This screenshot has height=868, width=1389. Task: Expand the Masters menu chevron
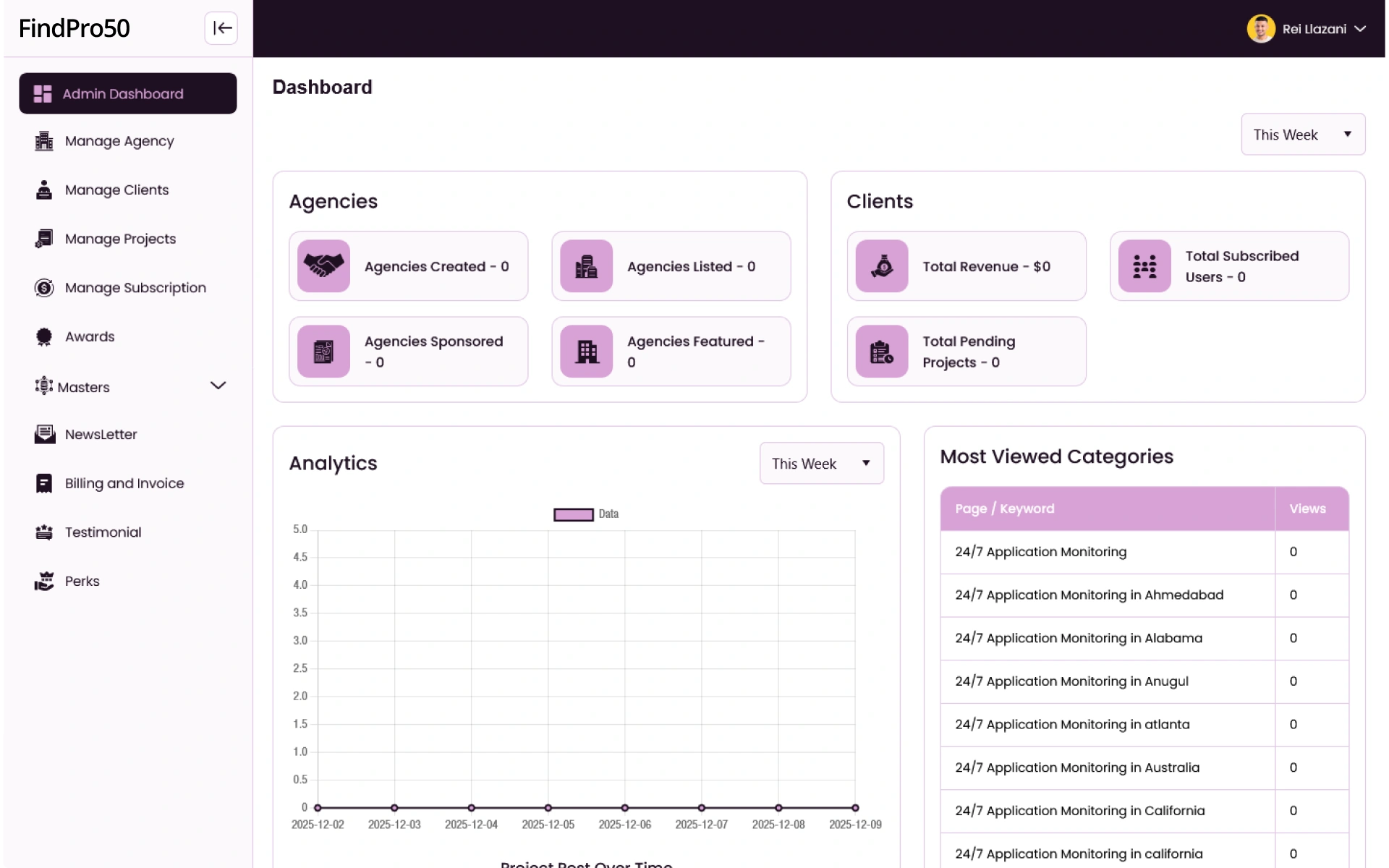[218, 386]
